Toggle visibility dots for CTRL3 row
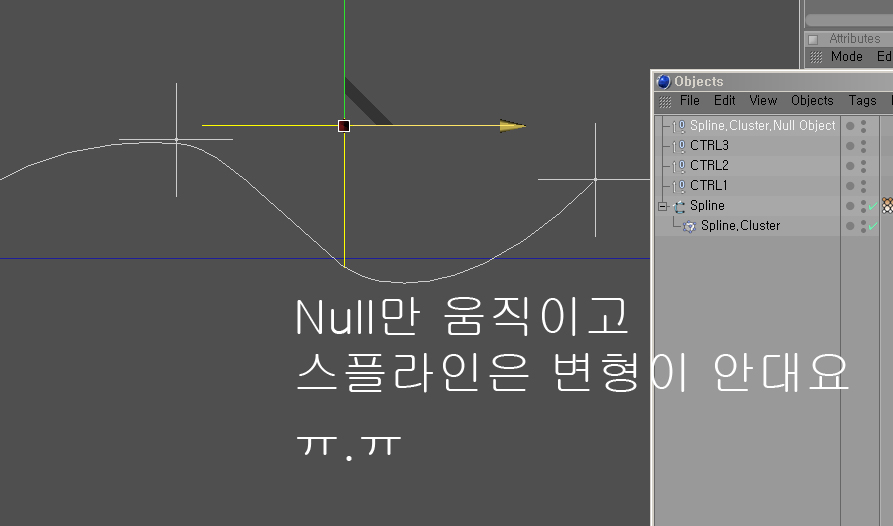The width and height of the screenshot is (893, 526). tap(864, 146)
